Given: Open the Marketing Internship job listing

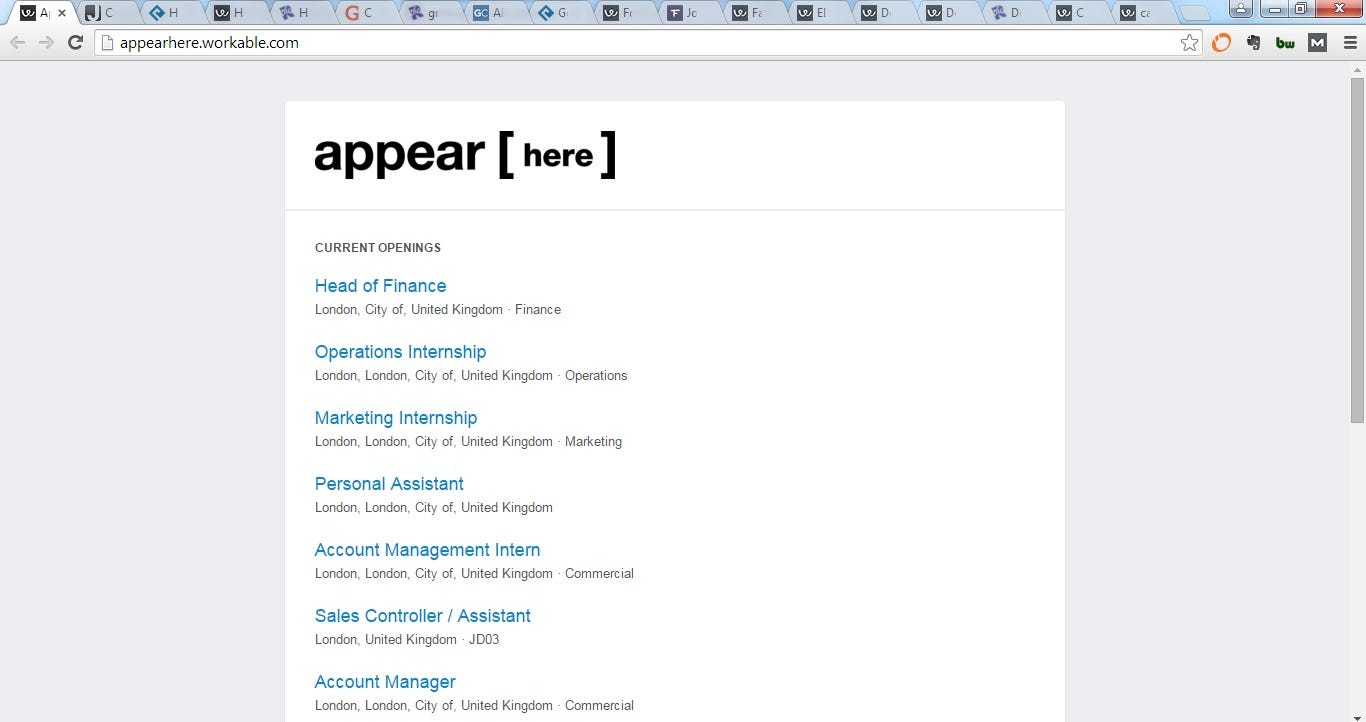Looking at the screenshot, I should pos(395,418).
